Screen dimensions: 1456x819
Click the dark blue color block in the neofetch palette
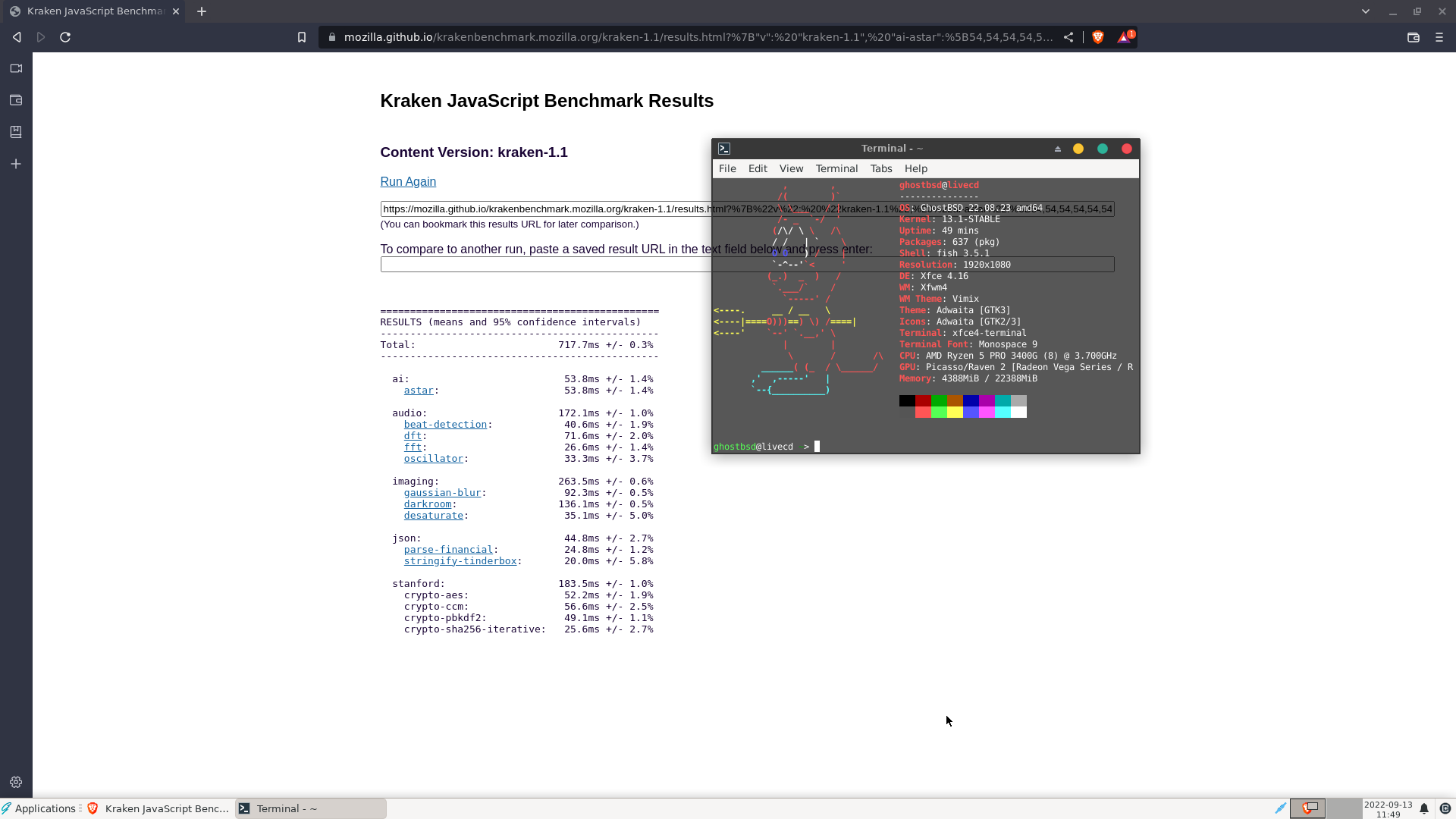(971, 400)
